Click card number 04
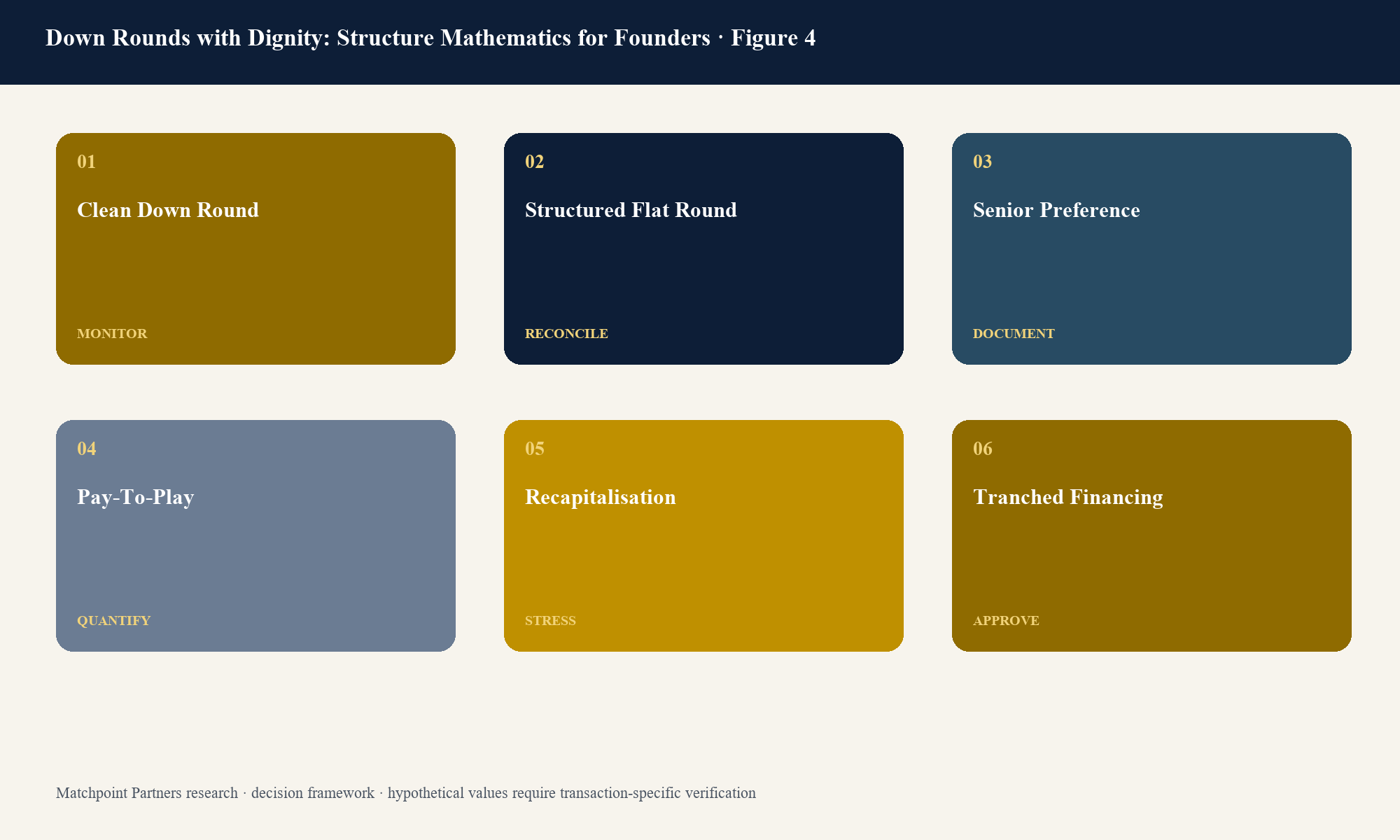1400x840 pixels. pyautogui.click(x=86, y=449)
